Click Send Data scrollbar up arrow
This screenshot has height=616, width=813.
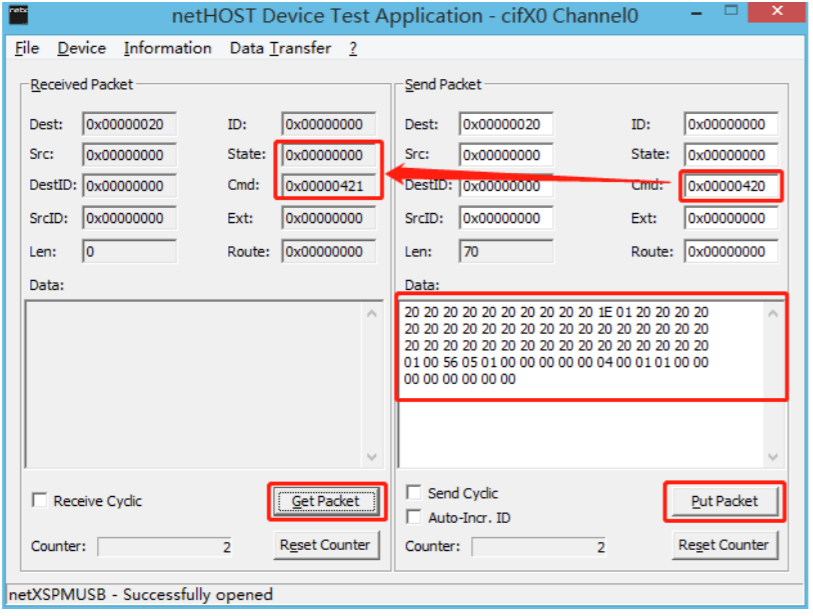coord(773,314)
